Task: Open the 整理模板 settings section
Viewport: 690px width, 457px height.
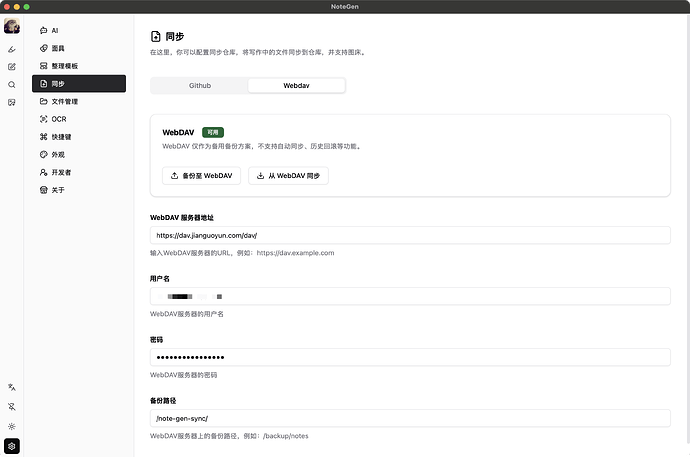Action: 79,66
